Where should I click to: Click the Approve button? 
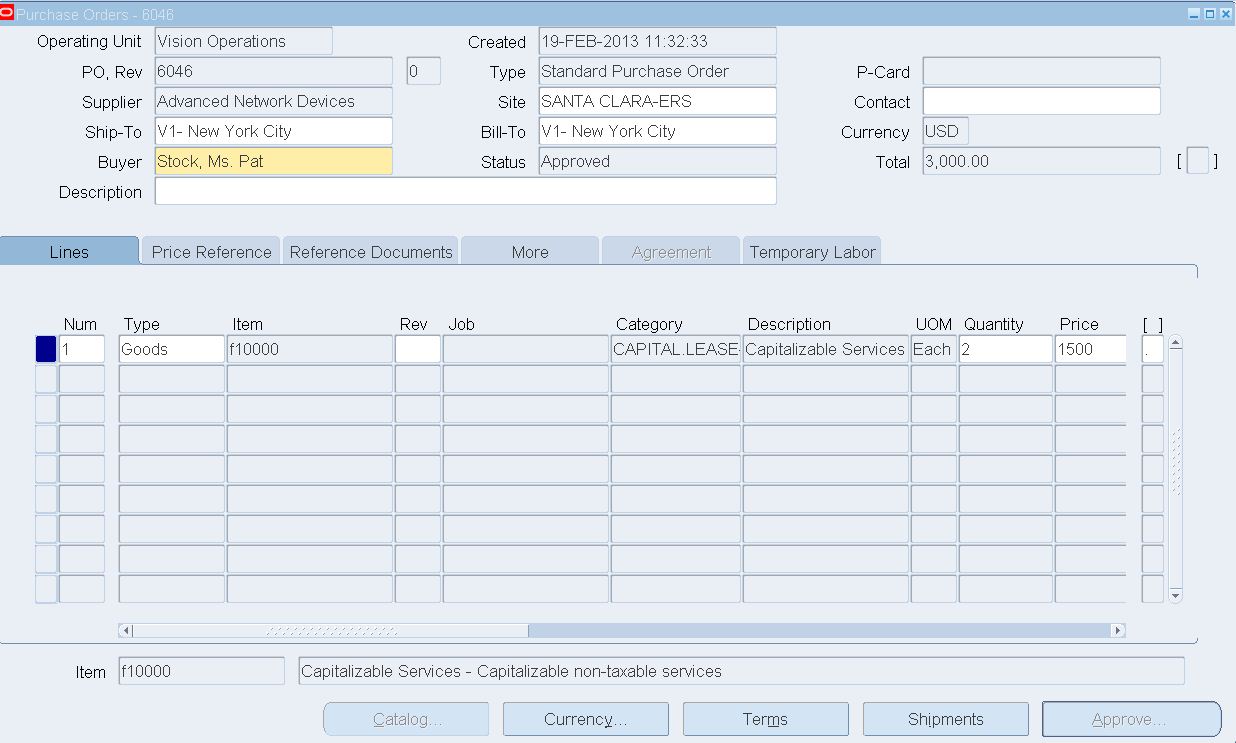click(x=1132, y=719)
